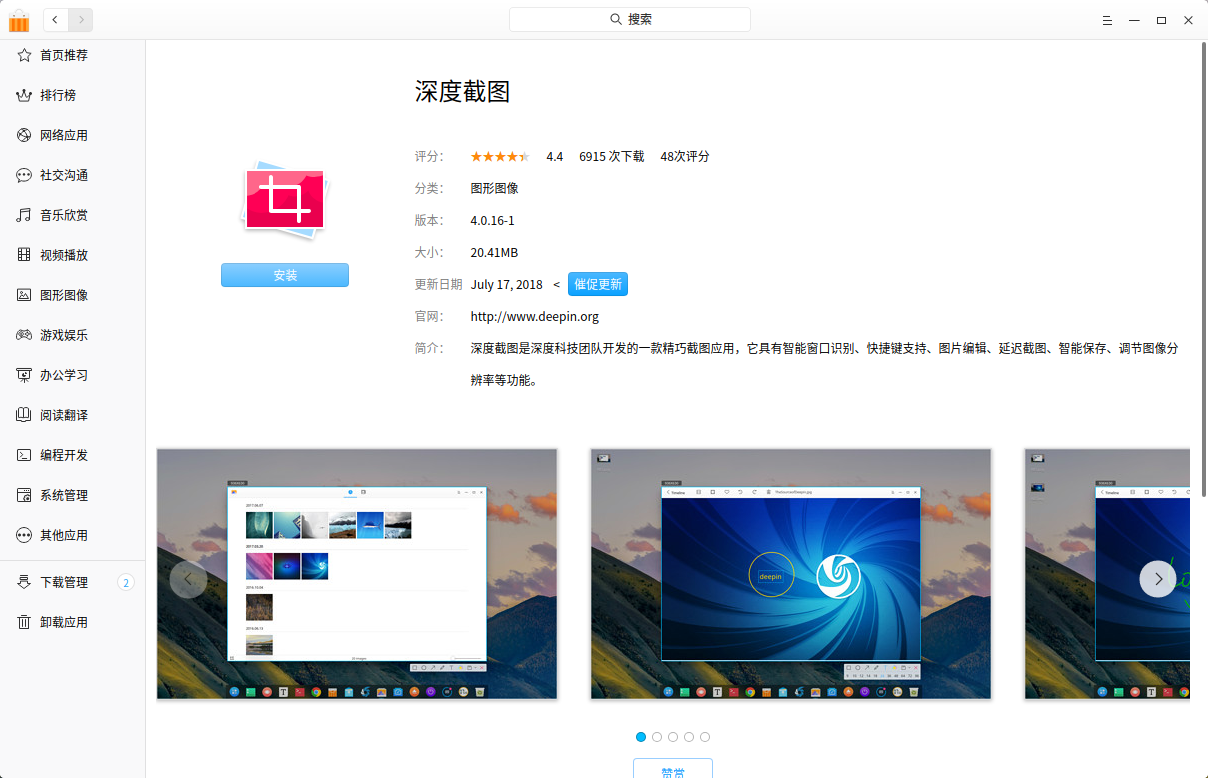Open the hamburger main menu
Viewport: 1208px width, 778px height.
(1107, 20)
